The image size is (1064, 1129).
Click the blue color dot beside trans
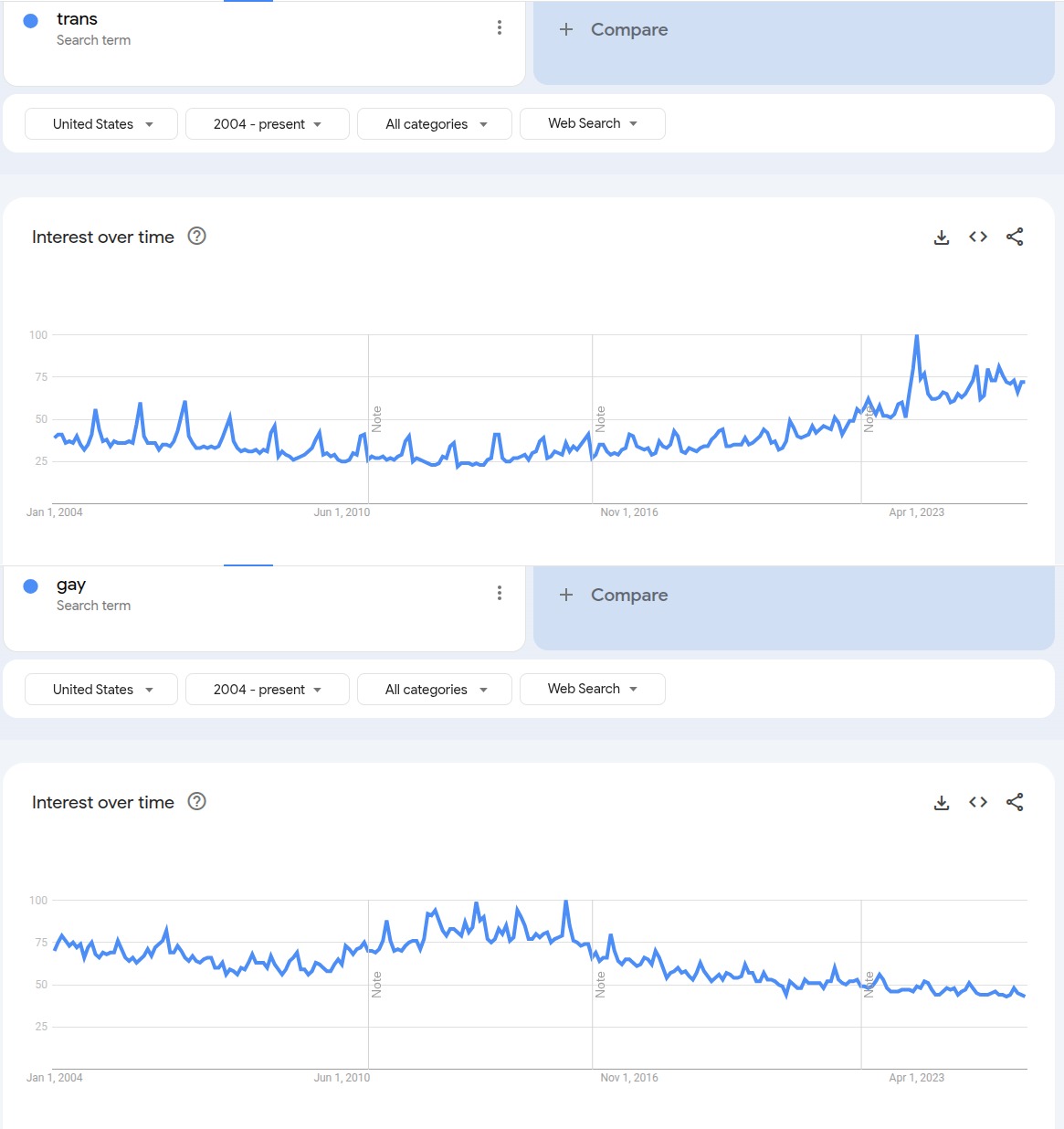click(x=31, y=20)
